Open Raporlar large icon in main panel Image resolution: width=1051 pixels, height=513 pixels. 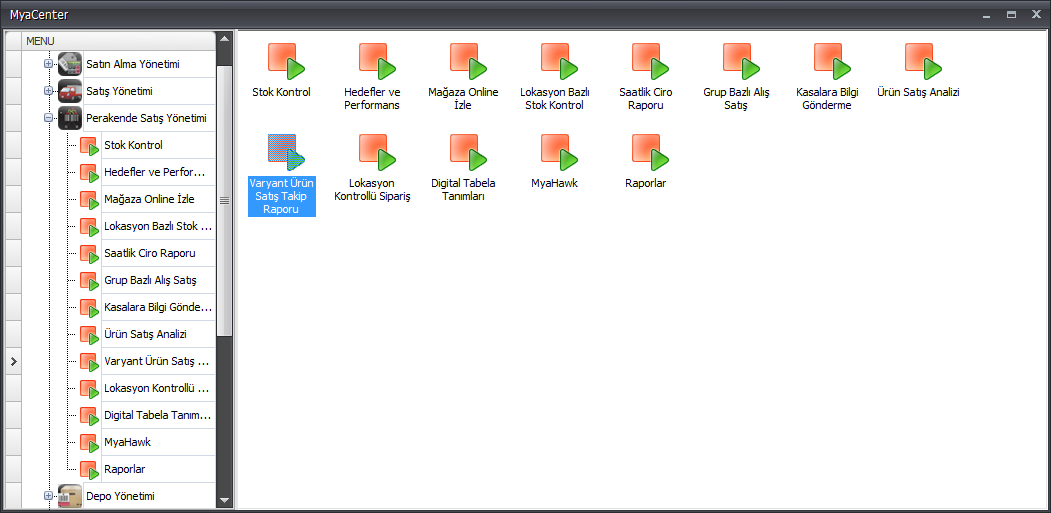(651, 152)
